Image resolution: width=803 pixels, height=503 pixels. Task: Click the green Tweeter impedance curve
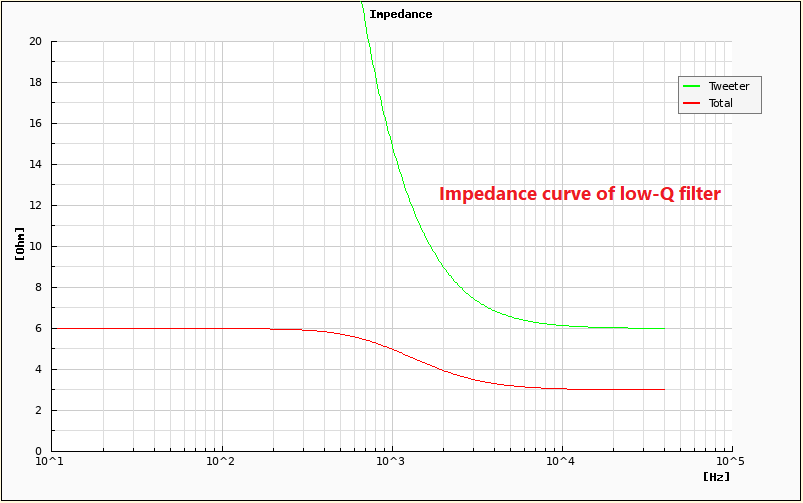pos(443,267)
